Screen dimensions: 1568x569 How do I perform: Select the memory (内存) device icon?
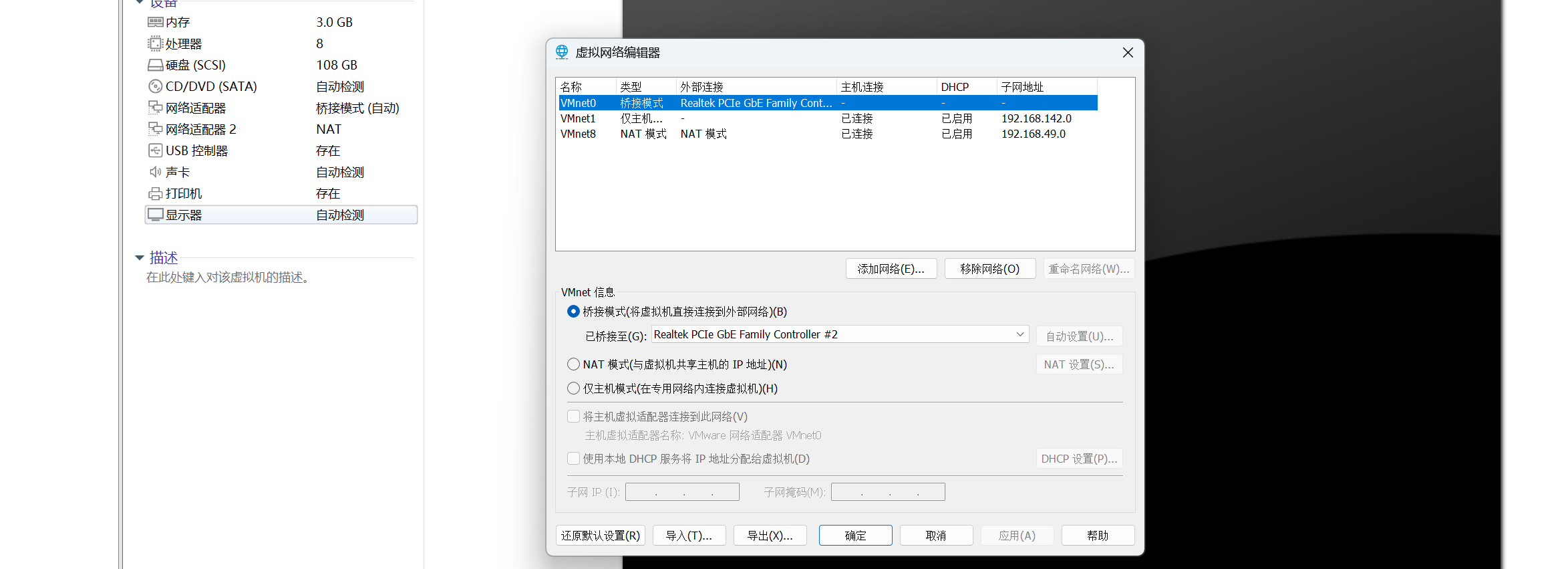pos(155,22)
